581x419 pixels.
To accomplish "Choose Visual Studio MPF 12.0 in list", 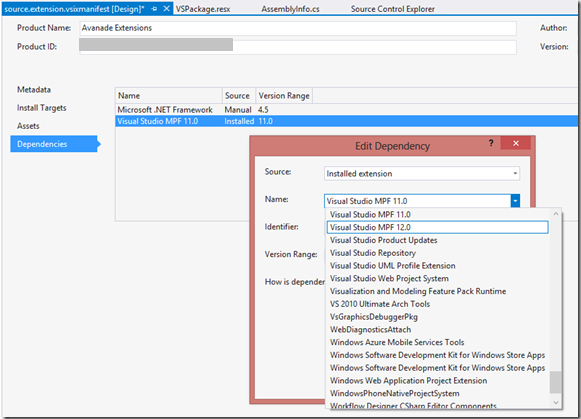I will pos(438,227).
